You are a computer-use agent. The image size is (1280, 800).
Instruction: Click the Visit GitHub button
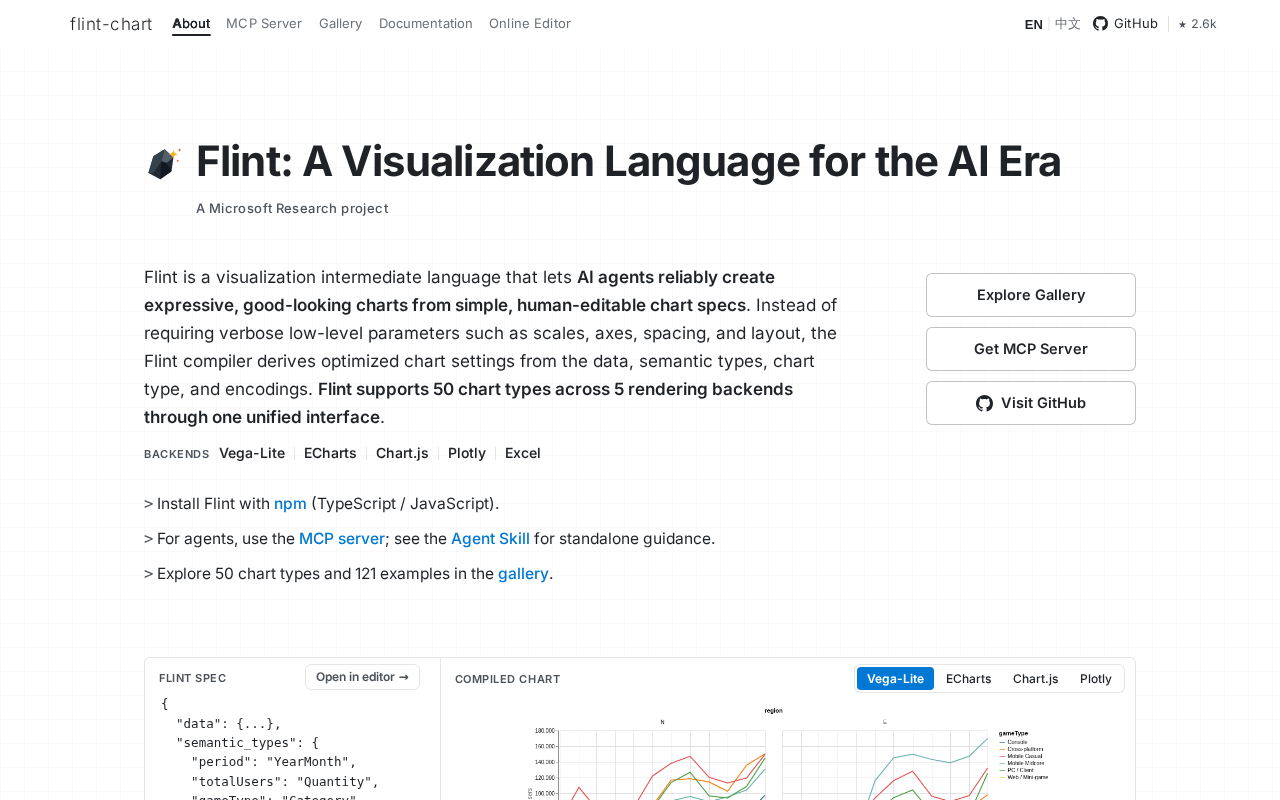point(1031,403)
